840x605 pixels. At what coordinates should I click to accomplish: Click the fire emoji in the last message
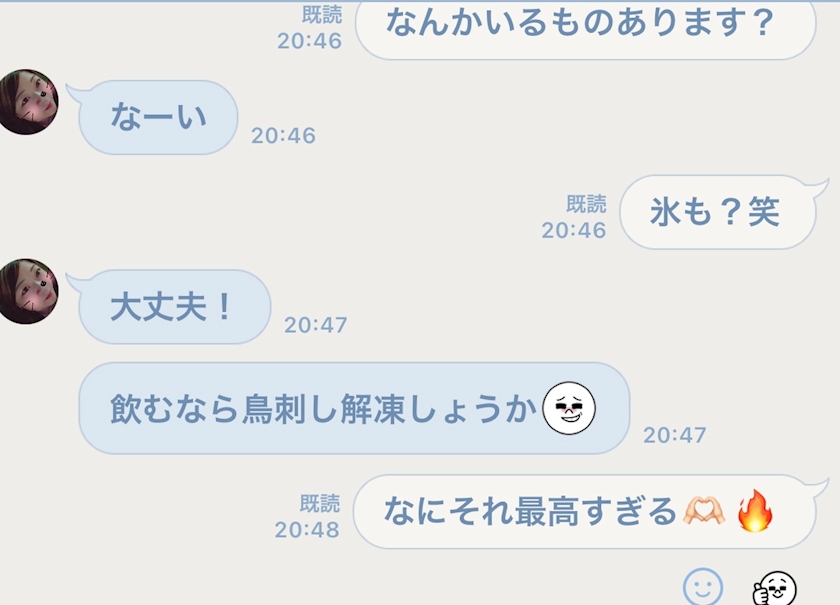coord(755,511)
